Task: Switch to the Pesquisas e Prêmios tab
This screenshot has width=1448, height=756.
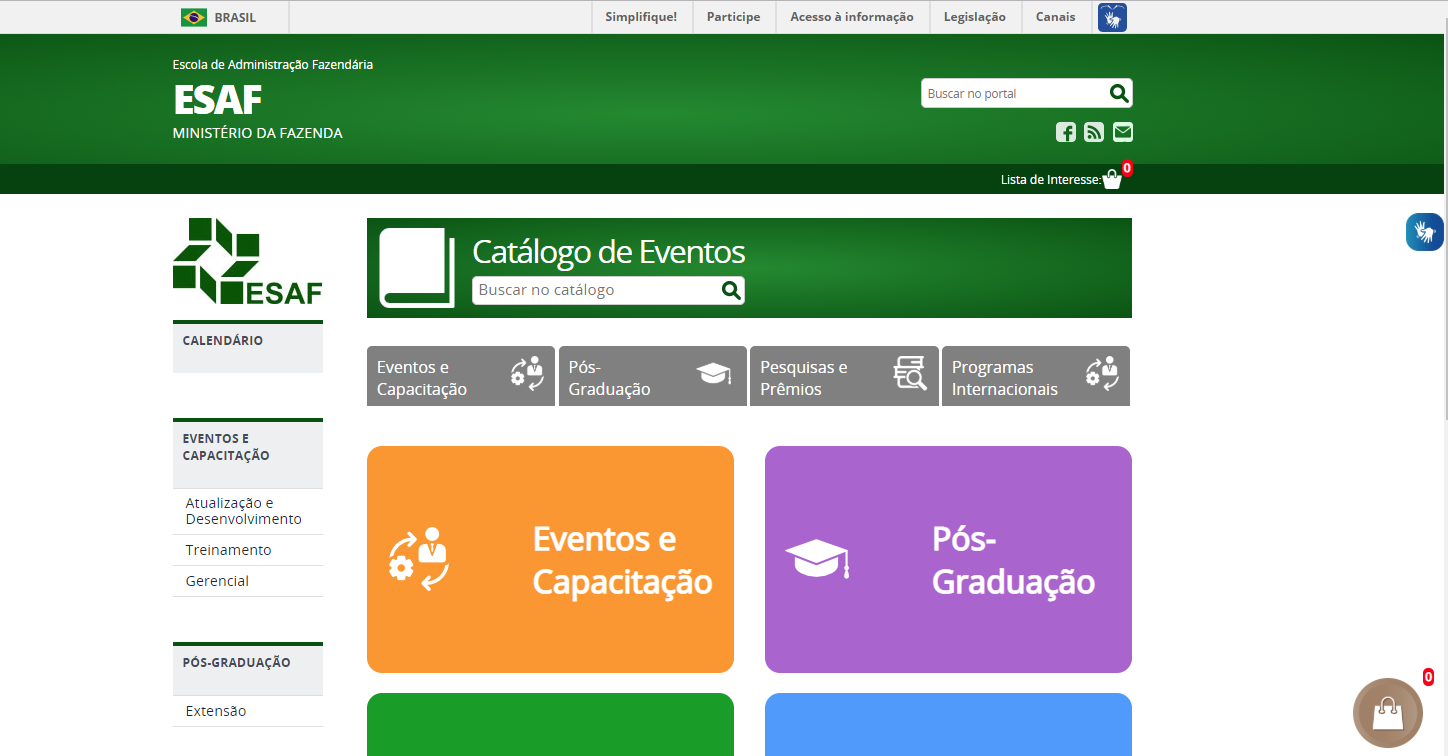Action: click(x=843, y=377)
